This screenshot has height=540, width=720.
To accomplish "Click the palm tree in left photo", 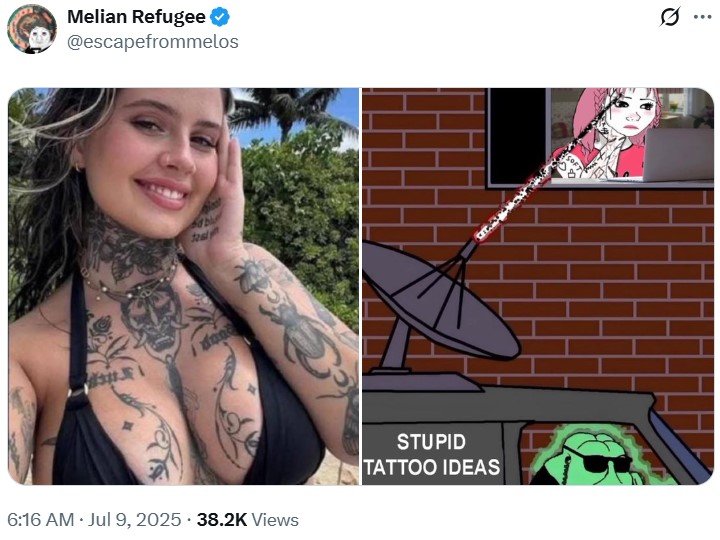I will [x=289, y=112].
